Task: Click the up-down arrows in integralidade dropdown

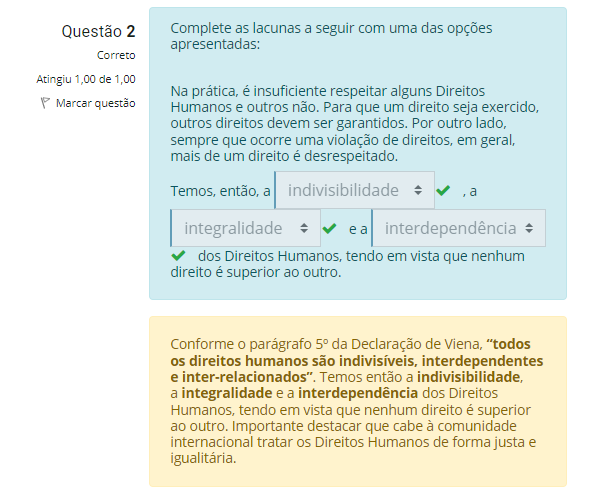Action: point(304,228)
